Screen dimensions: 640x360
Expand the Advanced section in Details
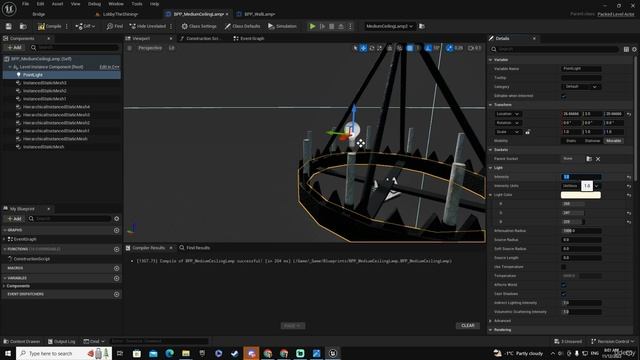pyautogui.click(x=491, y=321)
